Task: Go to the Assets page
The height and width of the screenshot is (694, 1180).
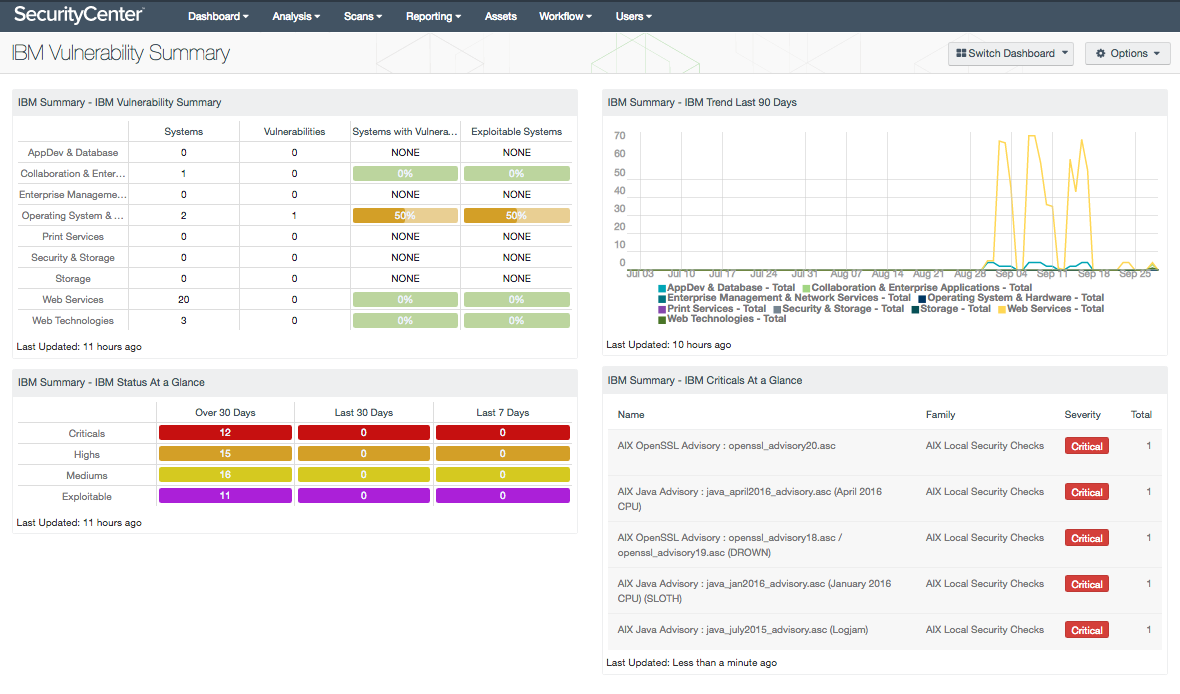Action: point(500,16)
